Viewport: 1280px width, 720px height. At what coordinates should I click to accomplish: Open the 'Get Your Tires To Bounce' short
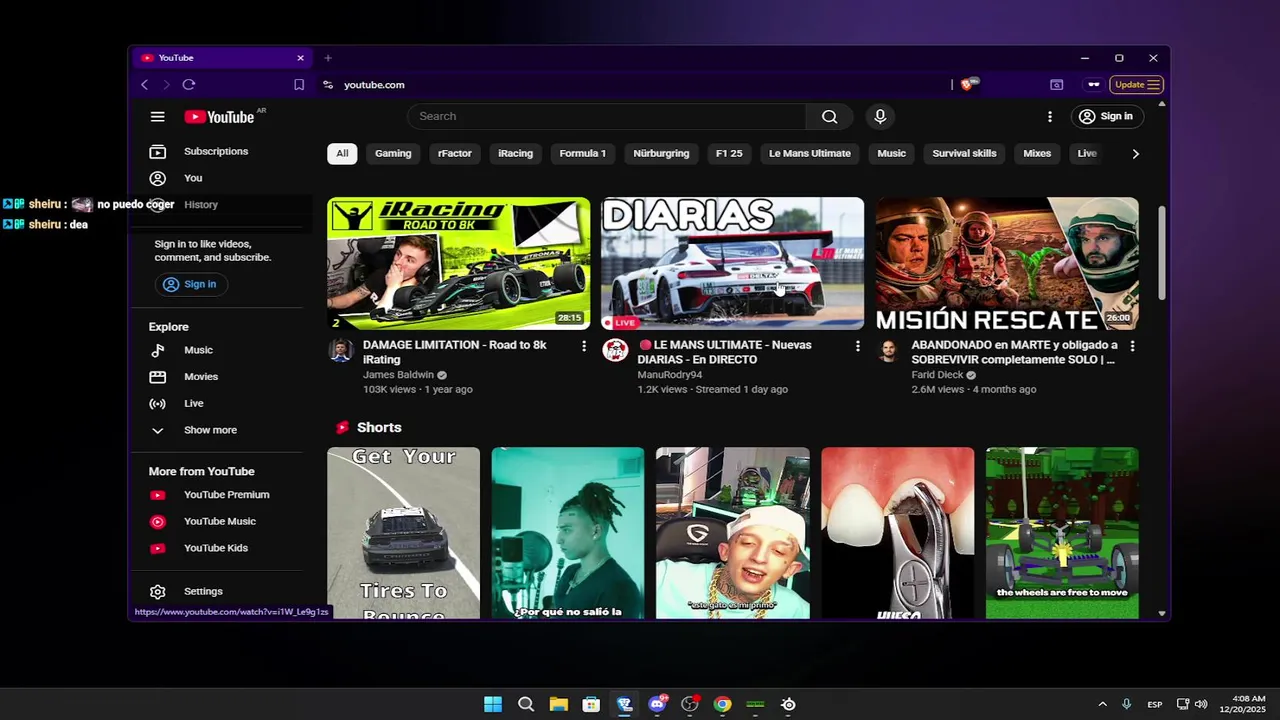404,533
